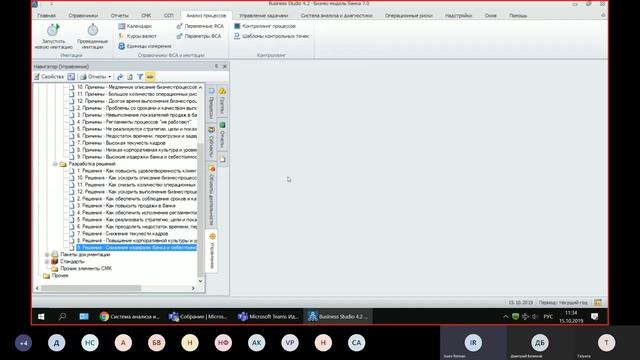This screenshot has height=360, width=640.
Task: Open Переменные ФСА
Action: point(200,26)
